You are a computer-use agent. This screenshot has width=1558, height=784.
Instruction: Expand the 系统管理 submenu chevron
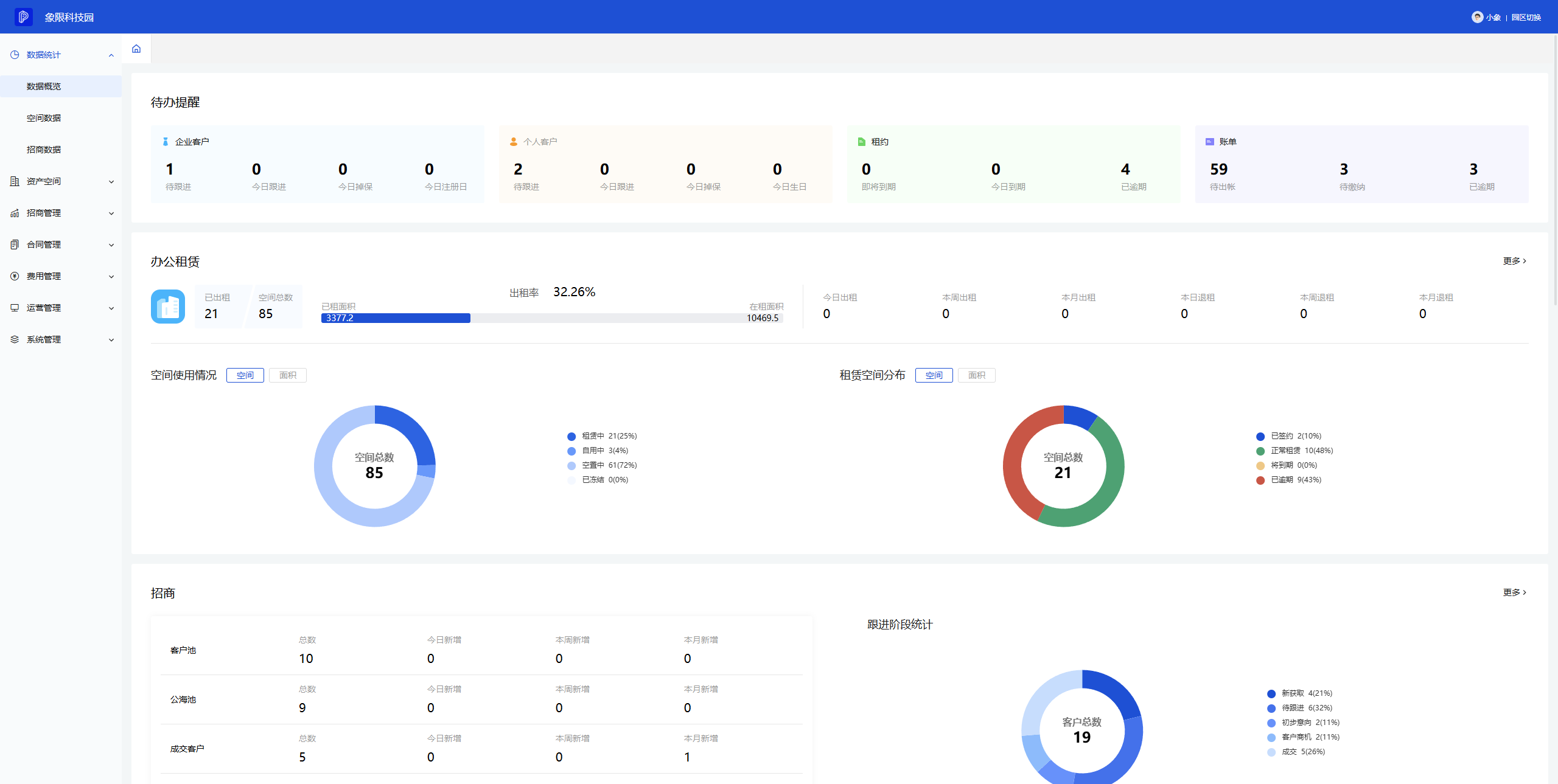(x=111, y=340)
